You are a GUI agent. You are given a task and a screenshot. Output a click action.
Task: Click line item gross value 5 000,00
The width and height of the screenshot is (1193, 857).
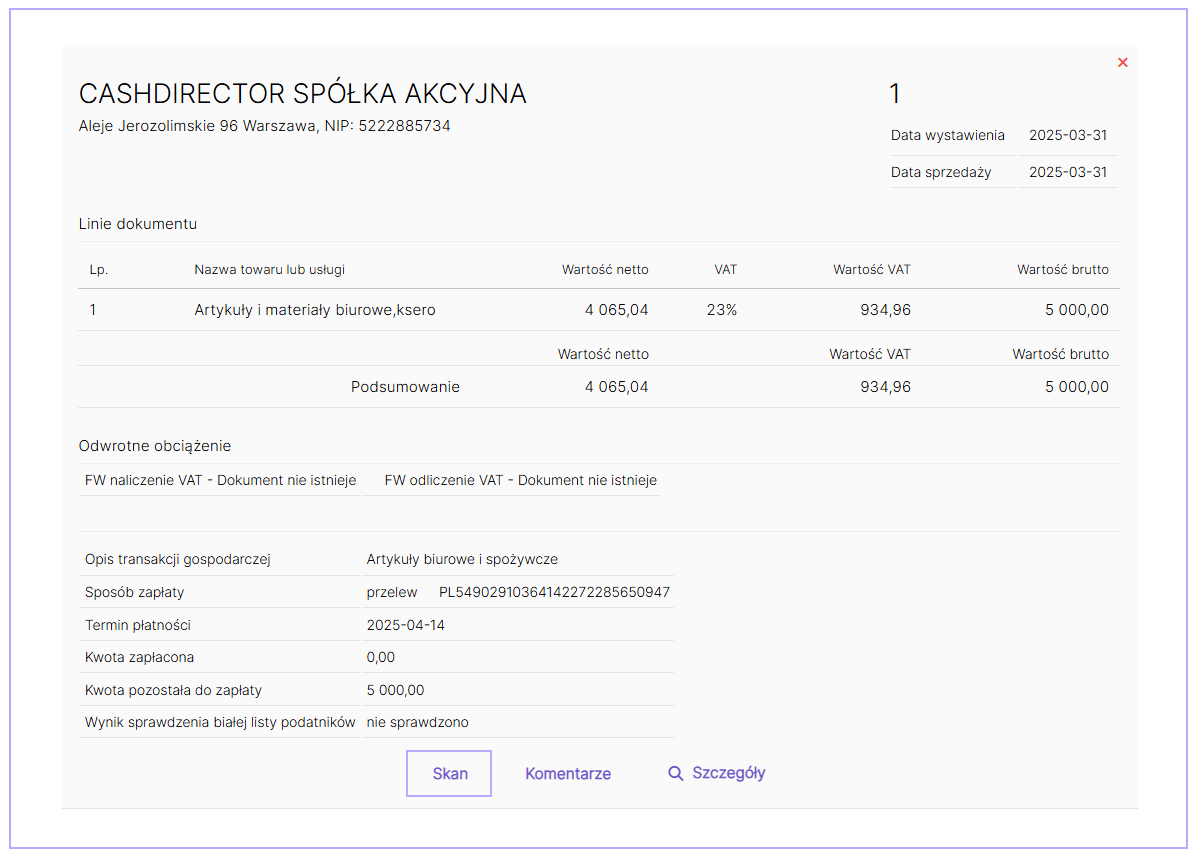tap(1077, 310)
